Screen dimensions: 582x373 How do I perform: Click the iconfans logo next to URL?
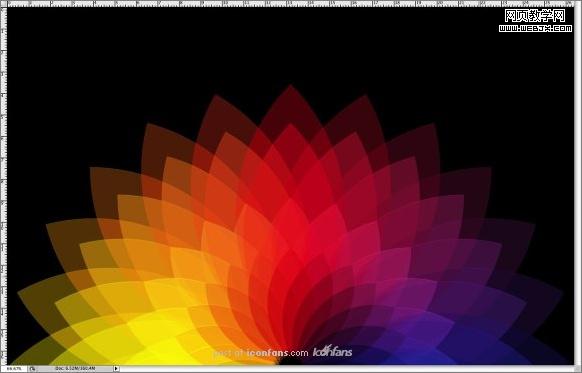(x=333, y=351)
